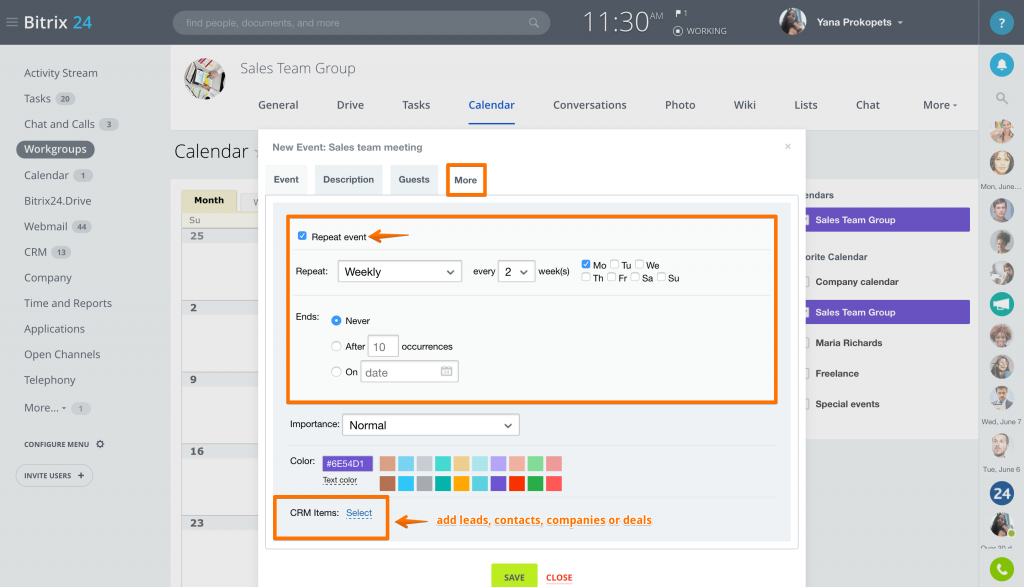The height and width of the screenshot is (587, 1024).
Task: Open the Importance Normal dropdown
Action: coord(431,425)
